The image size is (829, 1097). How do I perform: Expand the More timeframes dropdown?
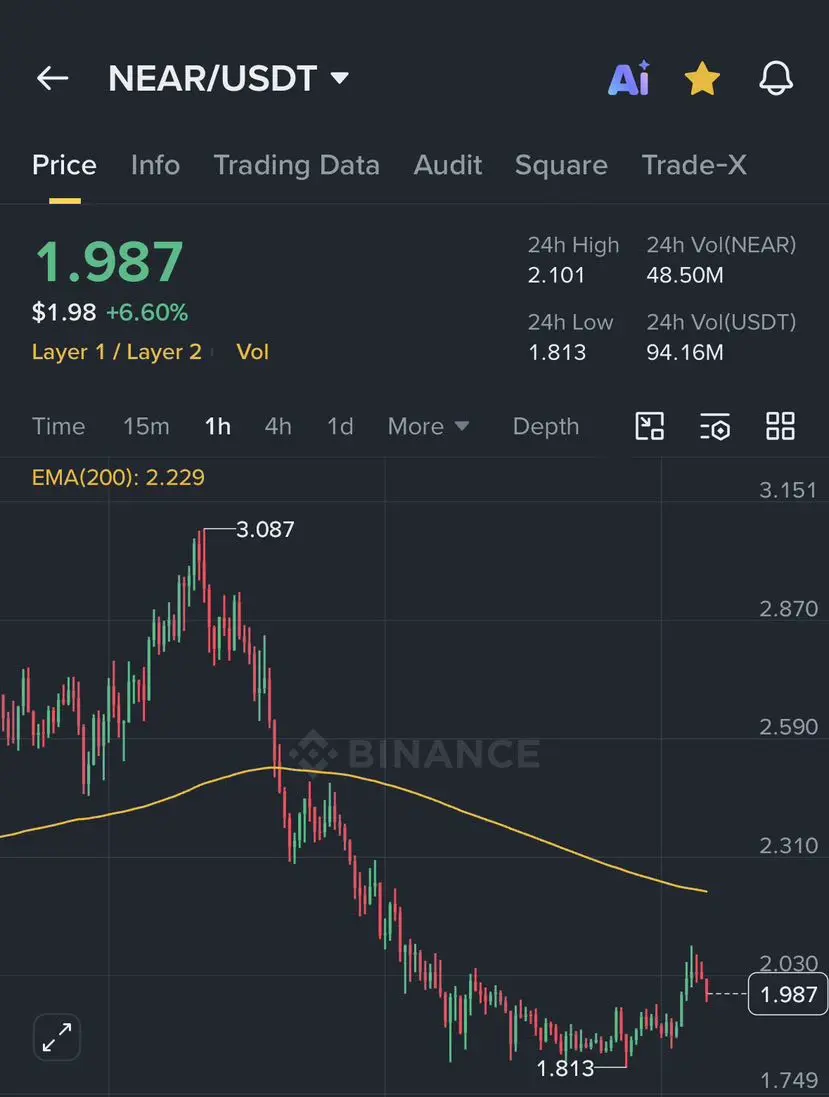pos(428,426)
